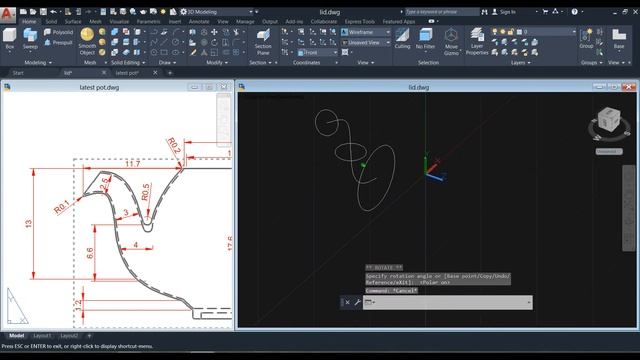Open the Start file tab
The width and height of the screenshot is (640, 360).
18,73
